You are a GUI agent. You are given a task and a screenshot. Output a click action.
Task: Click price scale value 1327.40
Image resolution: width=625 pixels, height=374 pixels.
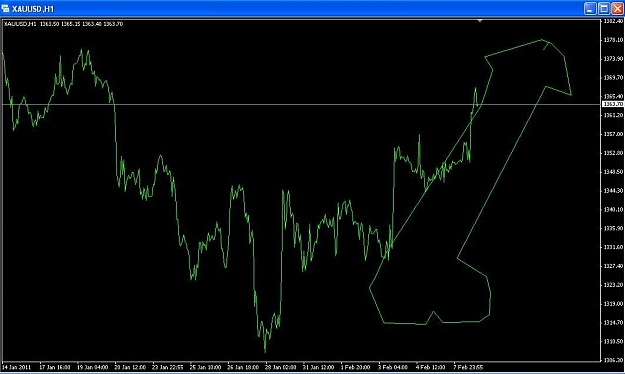click(613, 266)
